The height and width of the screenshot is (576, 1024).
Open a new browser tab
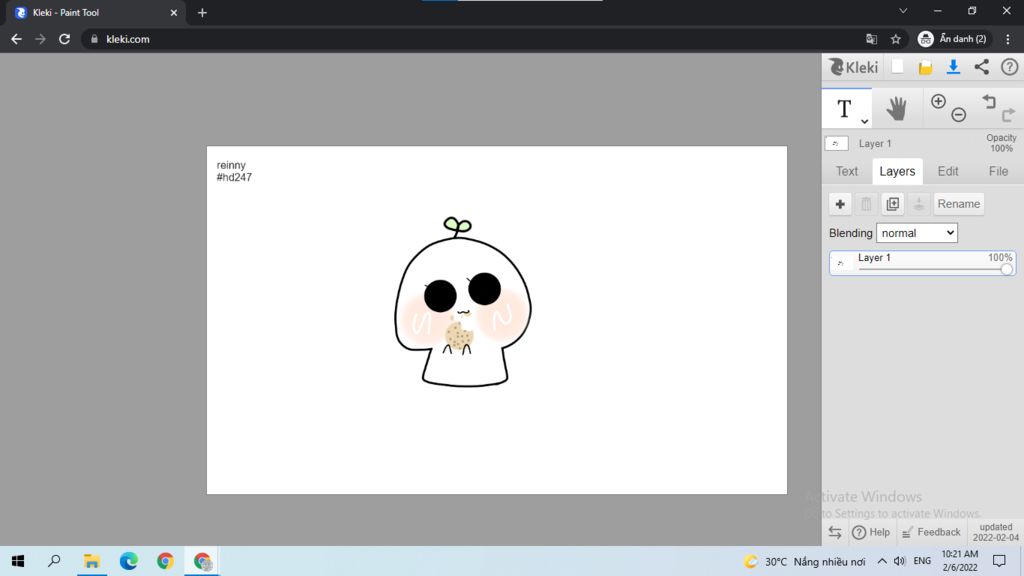(202, 12)
